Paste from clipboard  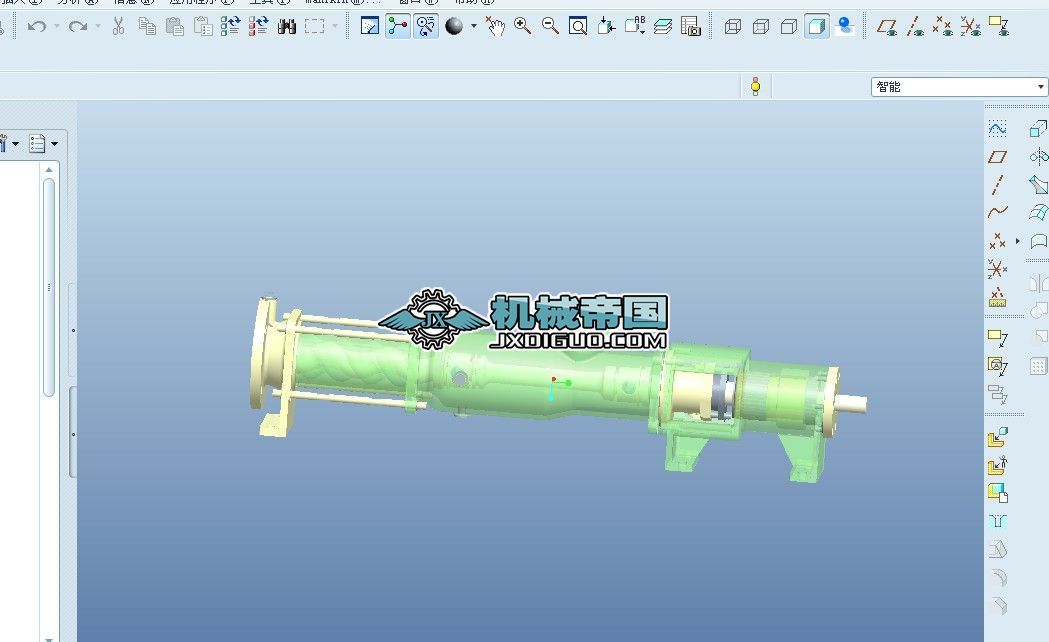(x=175, y=26)
